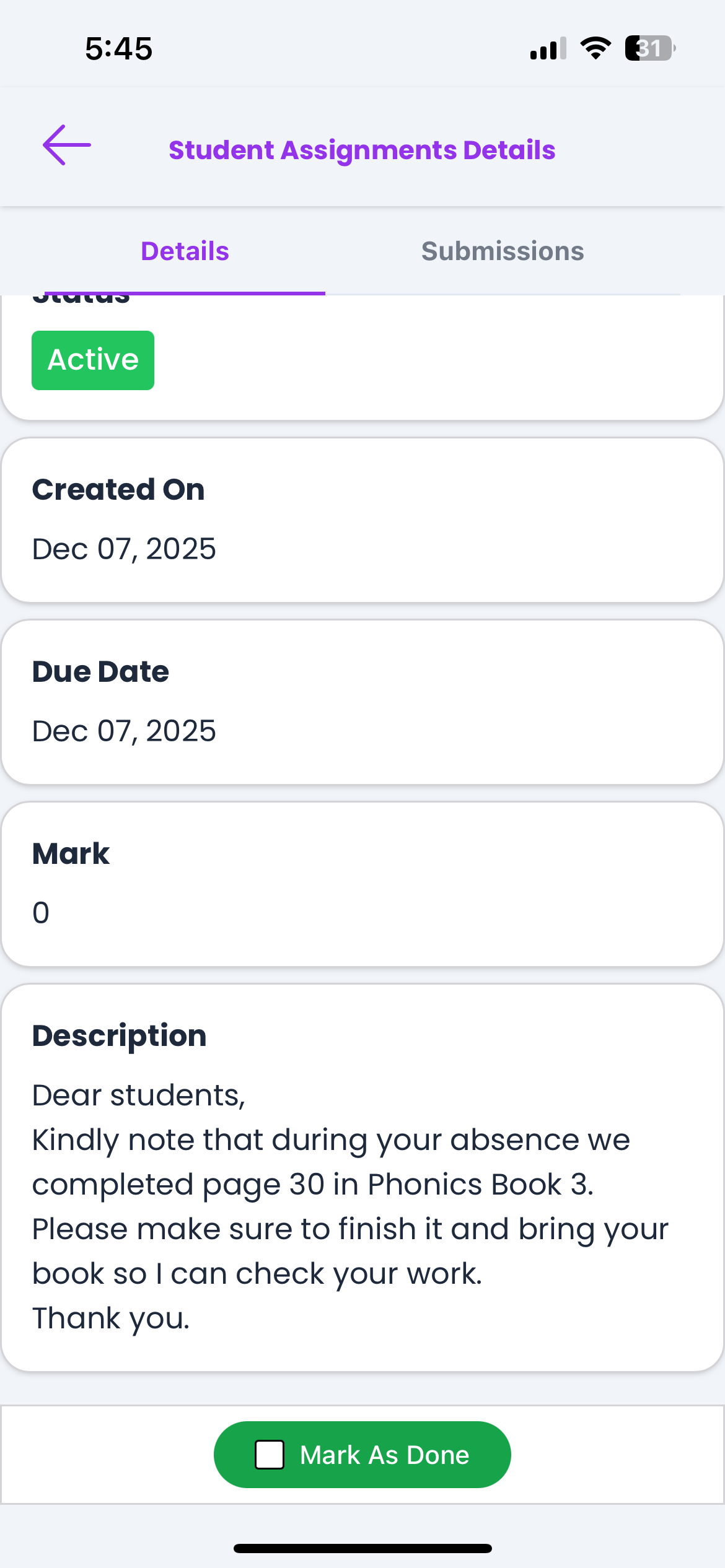Tap the Due Date value Dec 07, 2025
This screenshot has width=725, height=1568.
[124, 731]
